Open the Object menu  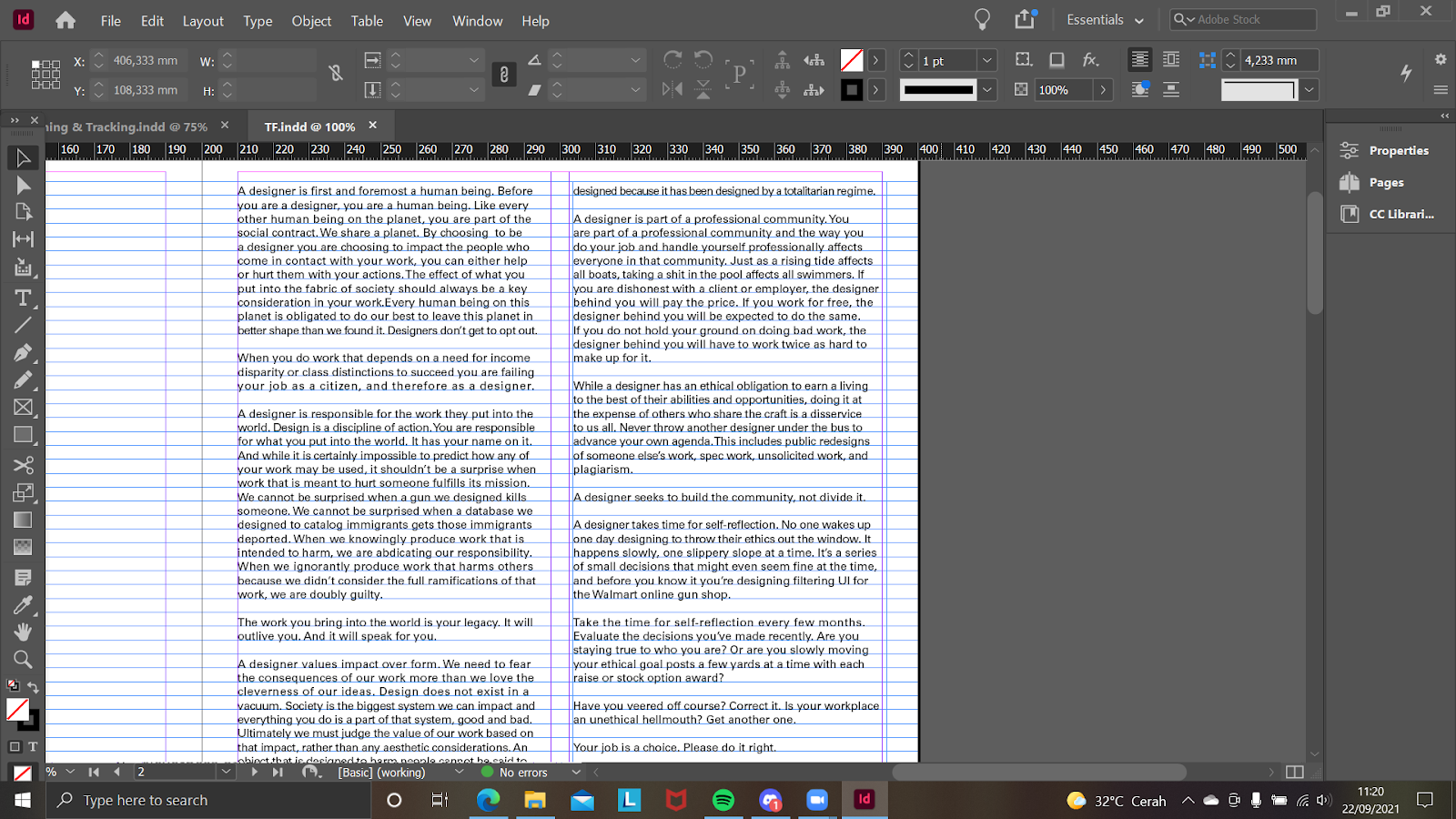point(311,20)
